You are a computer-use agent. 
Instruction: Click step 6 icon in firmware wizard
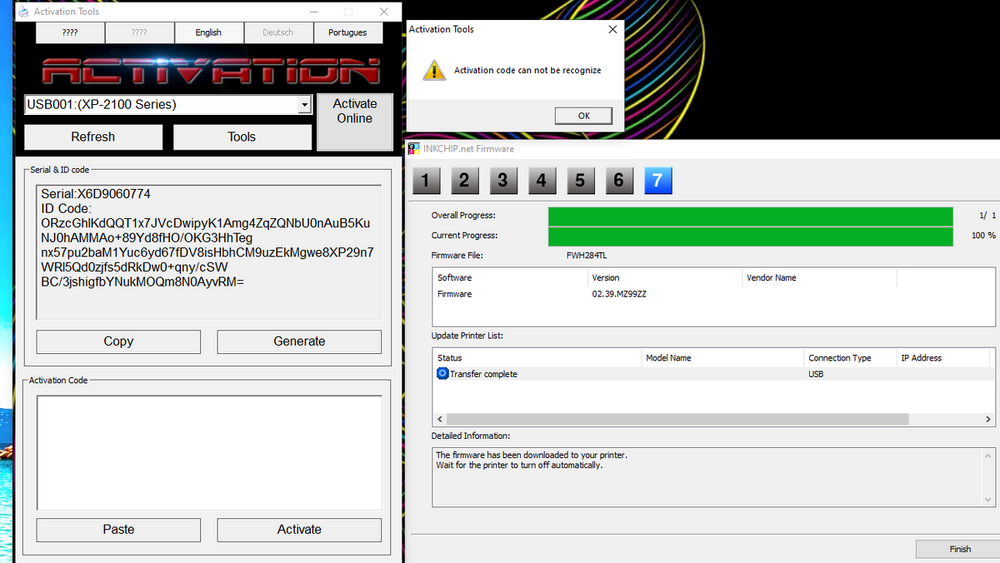(x=618, y=180)
